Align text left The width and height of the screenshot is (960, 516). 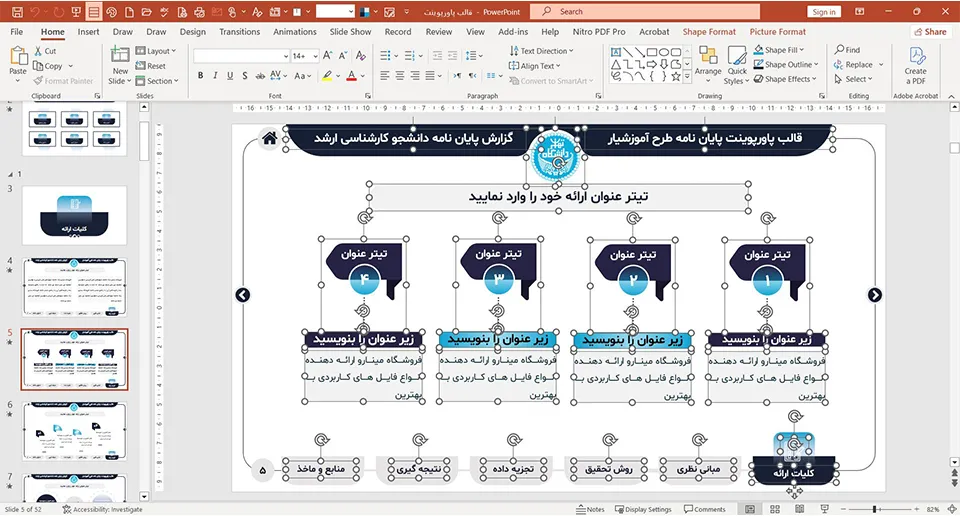(x=384, y=75)
